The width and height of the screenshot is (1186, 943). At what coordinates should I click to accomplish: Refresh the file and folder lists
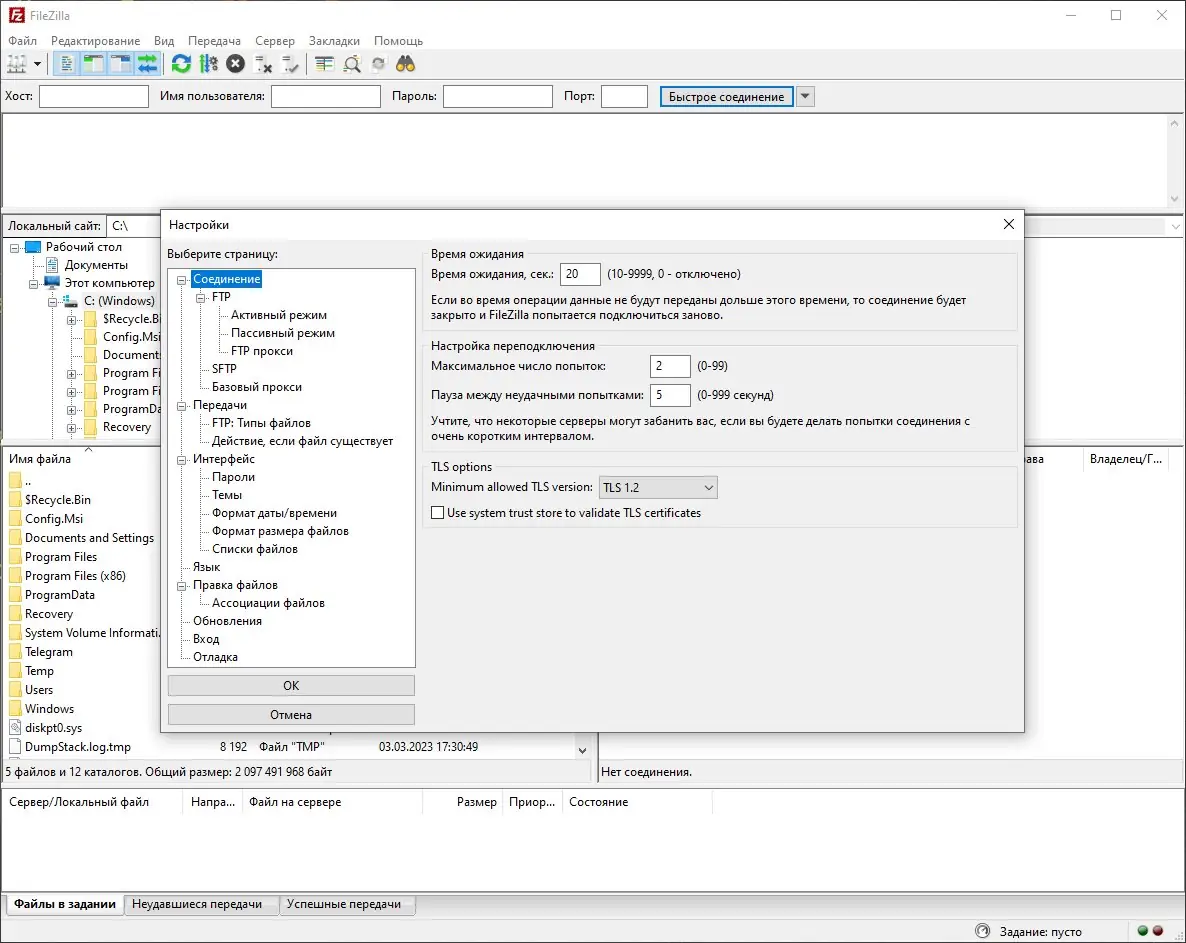point(181,63)
